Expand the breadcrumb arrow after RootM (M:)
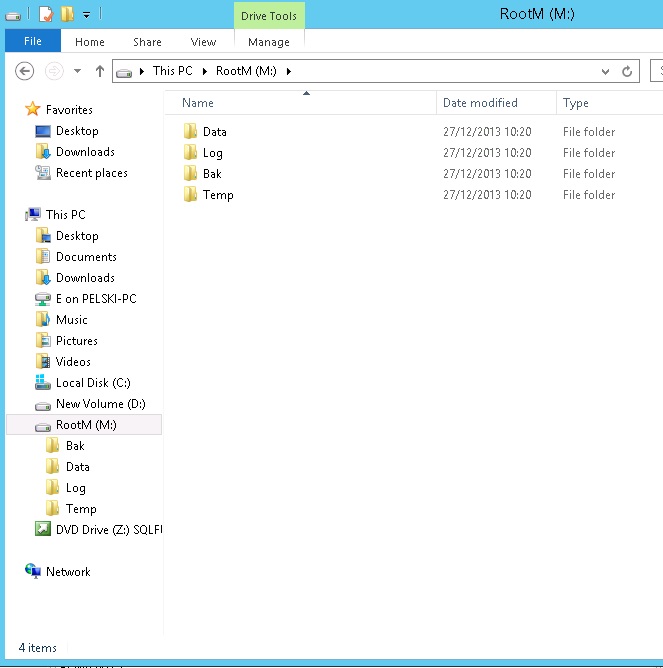663x668 pixels. 289,71
